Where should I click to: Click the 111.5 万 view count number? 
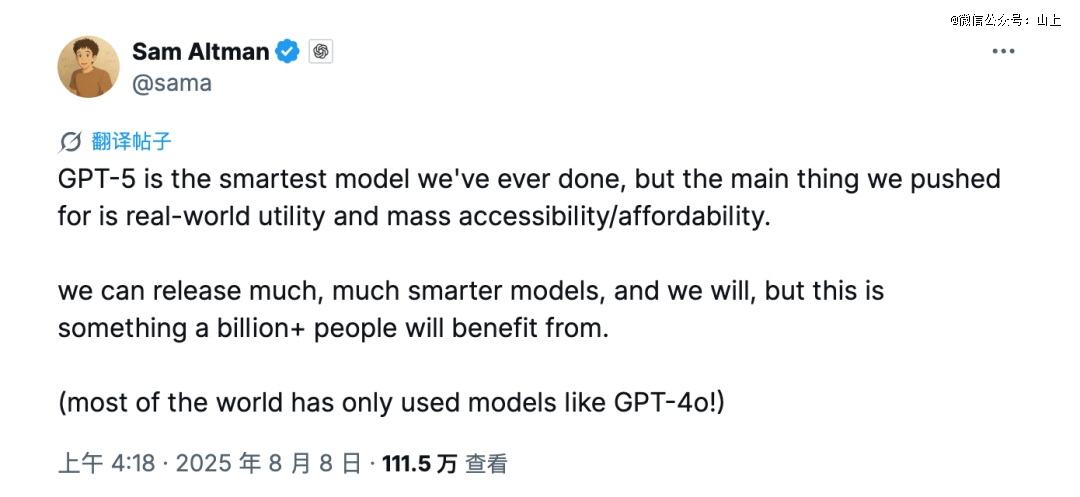pos(420,464)
